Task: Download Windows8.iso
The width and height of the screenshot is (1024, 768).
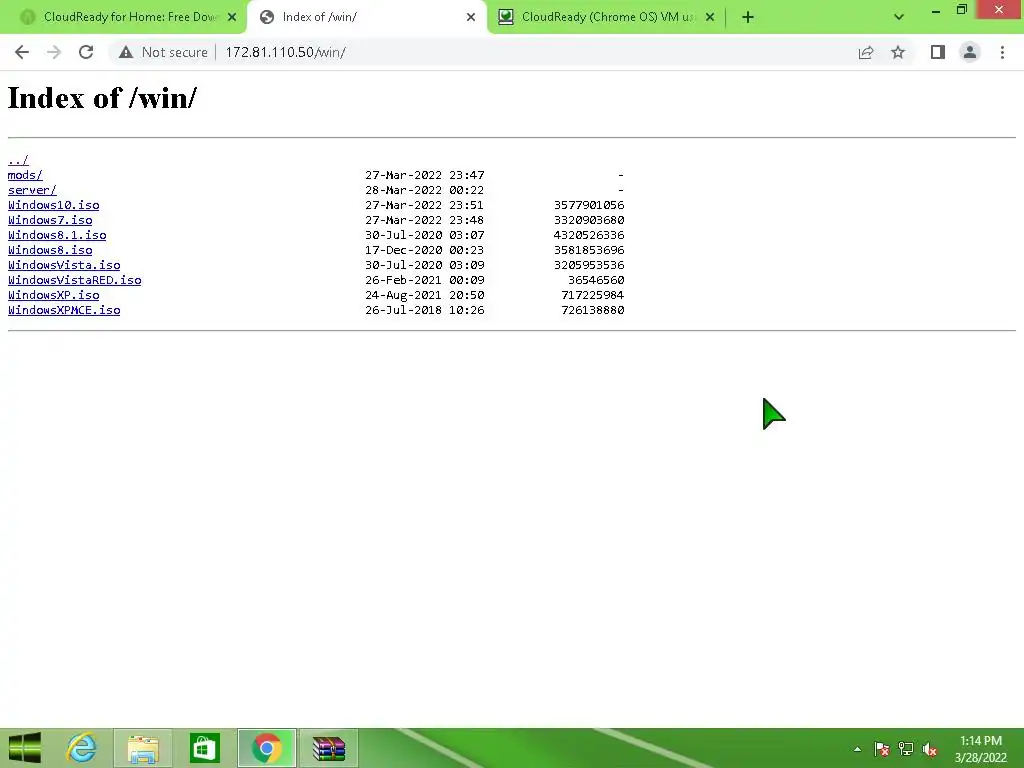Action: pos(50,250)
